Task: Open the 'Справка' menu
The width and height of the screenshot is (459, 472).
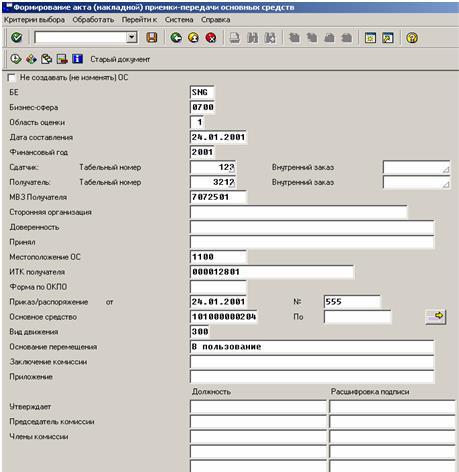Action: (x=215, y=20)
